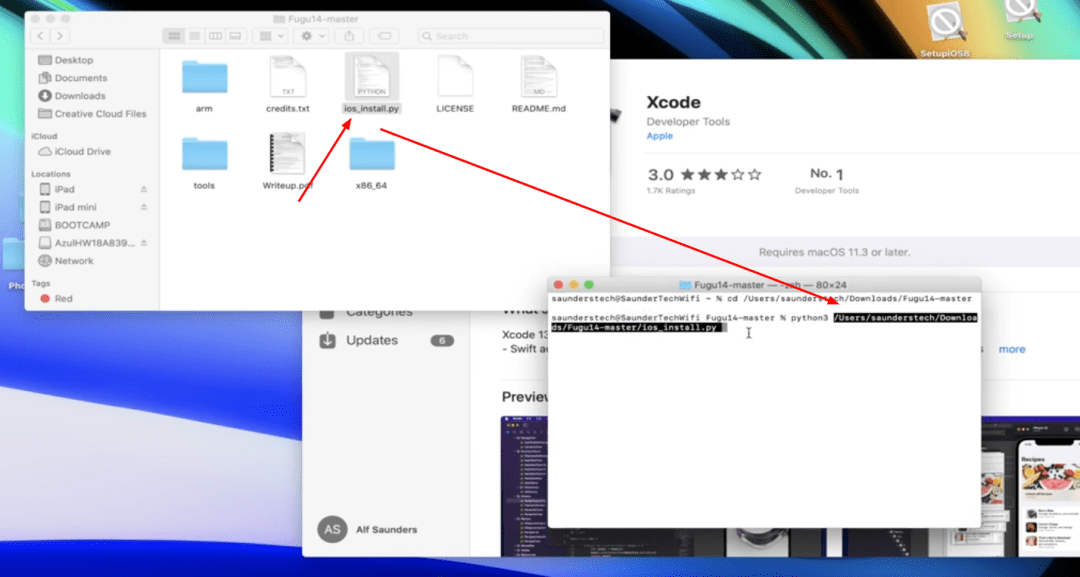Screen dimensions: 1080x577
Task: Click the 3.0 star rating in App Store
Action: 704,175
